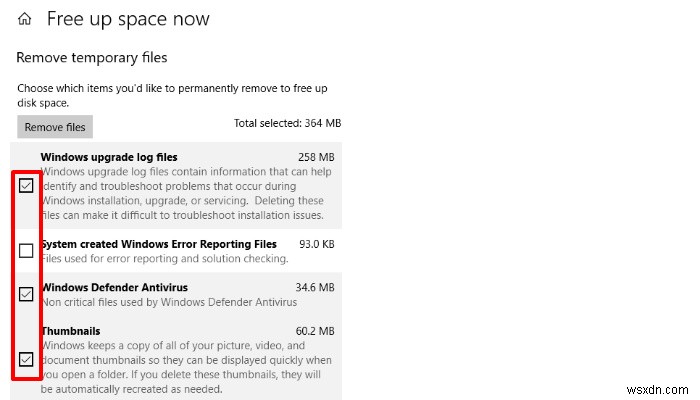Uncheck the Thumbnails checkbox
The width and height of the screenshot is (700, 400).
click(x=26, y=359)
